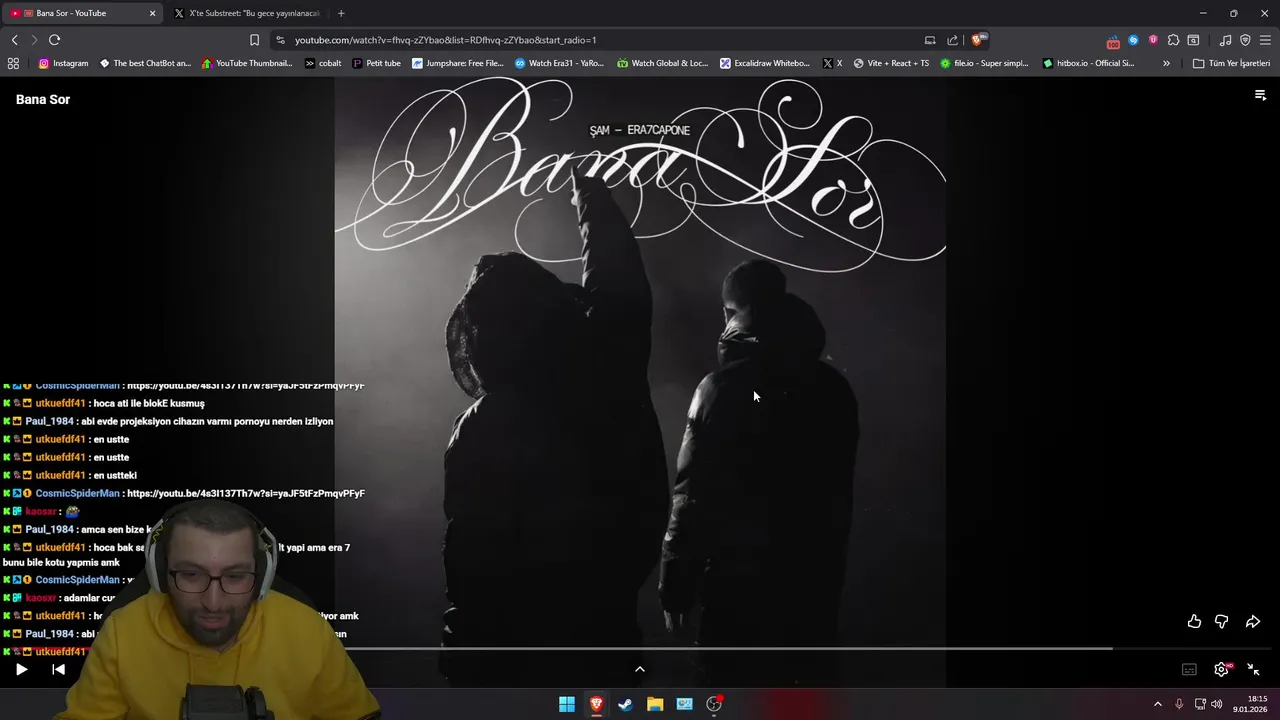Open the Tüm Yer İşaretleri folder

point(1231,63)
